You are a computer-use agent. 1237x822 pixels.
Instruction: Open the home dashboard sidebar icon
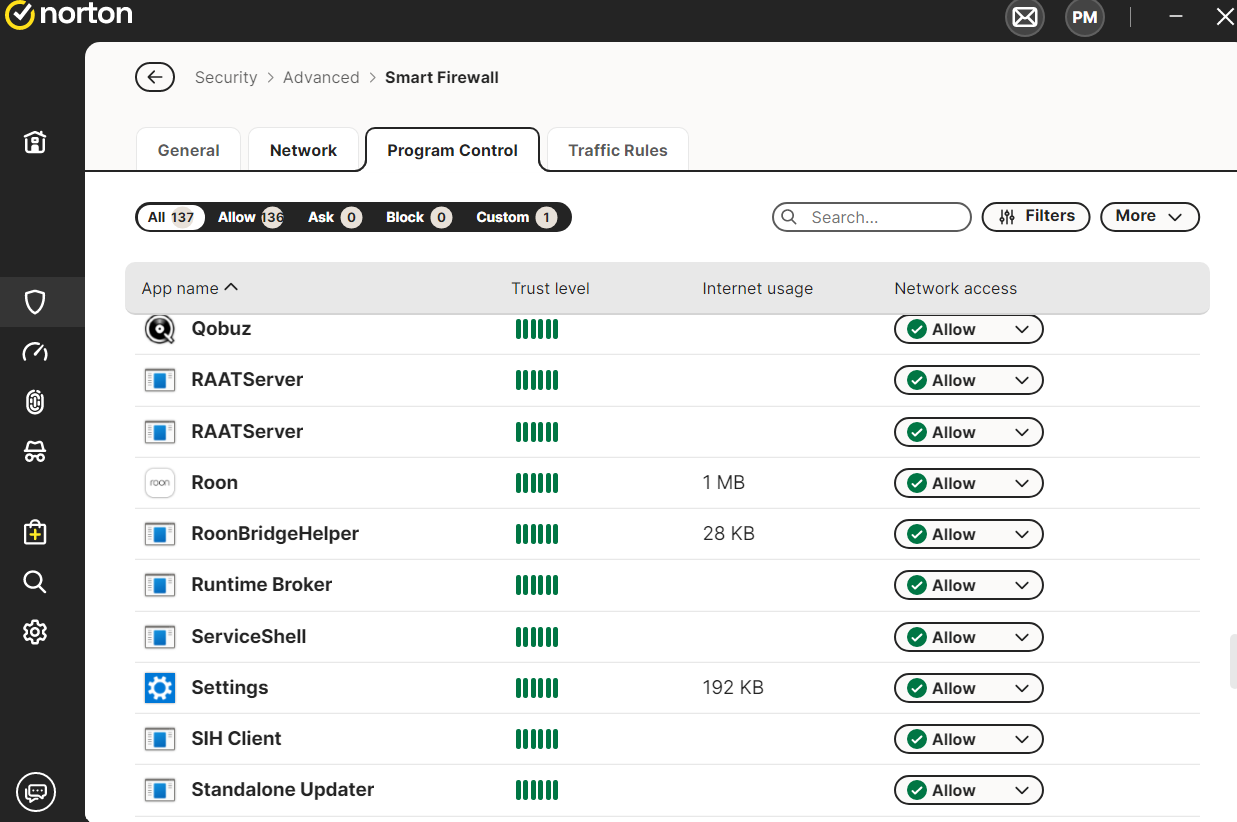(35, 142)
